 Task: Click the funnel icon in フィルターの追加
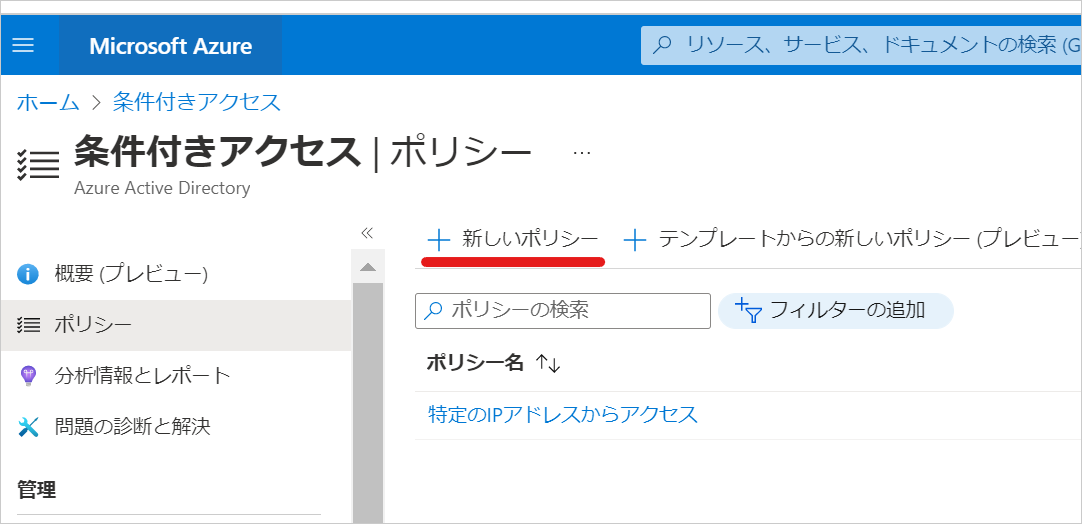pyautogui.click(x=749, y=311)
